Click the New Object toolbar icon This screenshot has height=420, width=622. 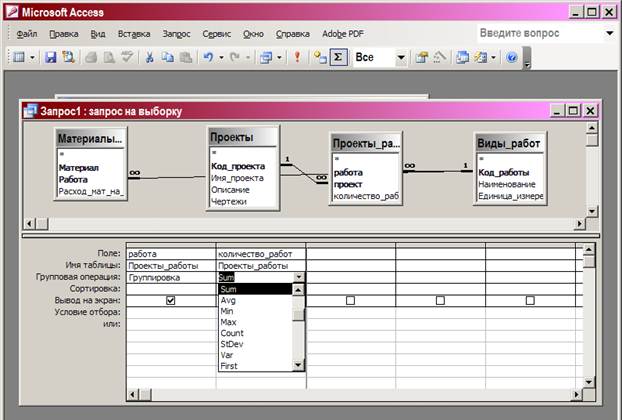point(480,58)
